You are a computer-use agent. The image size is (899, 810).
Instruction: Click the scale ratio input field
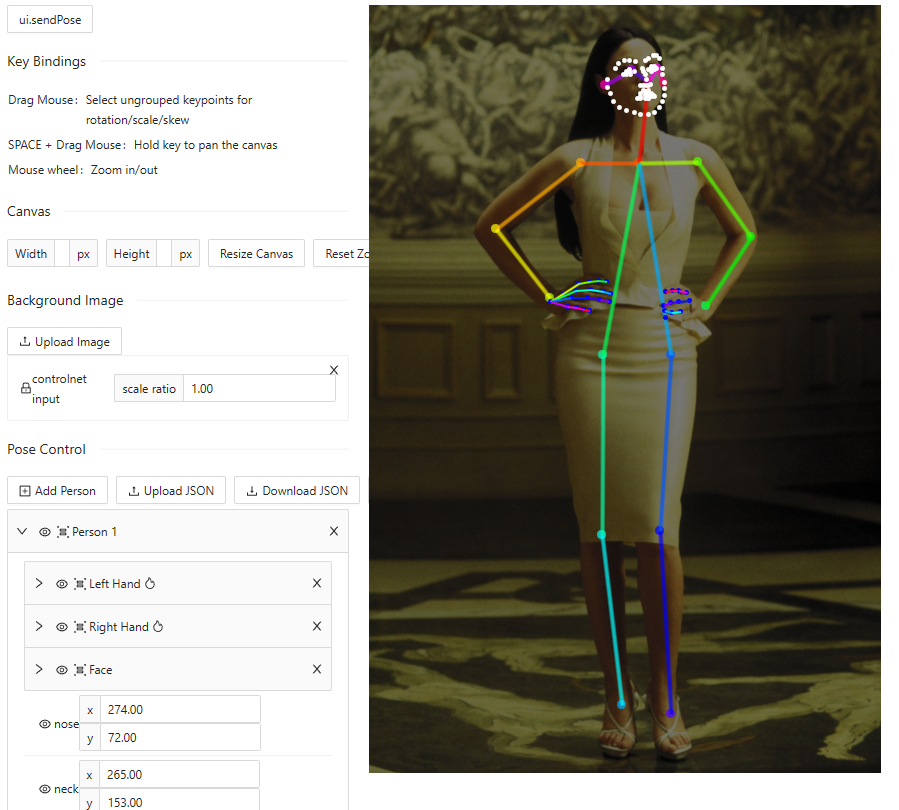tap(259, 389)
